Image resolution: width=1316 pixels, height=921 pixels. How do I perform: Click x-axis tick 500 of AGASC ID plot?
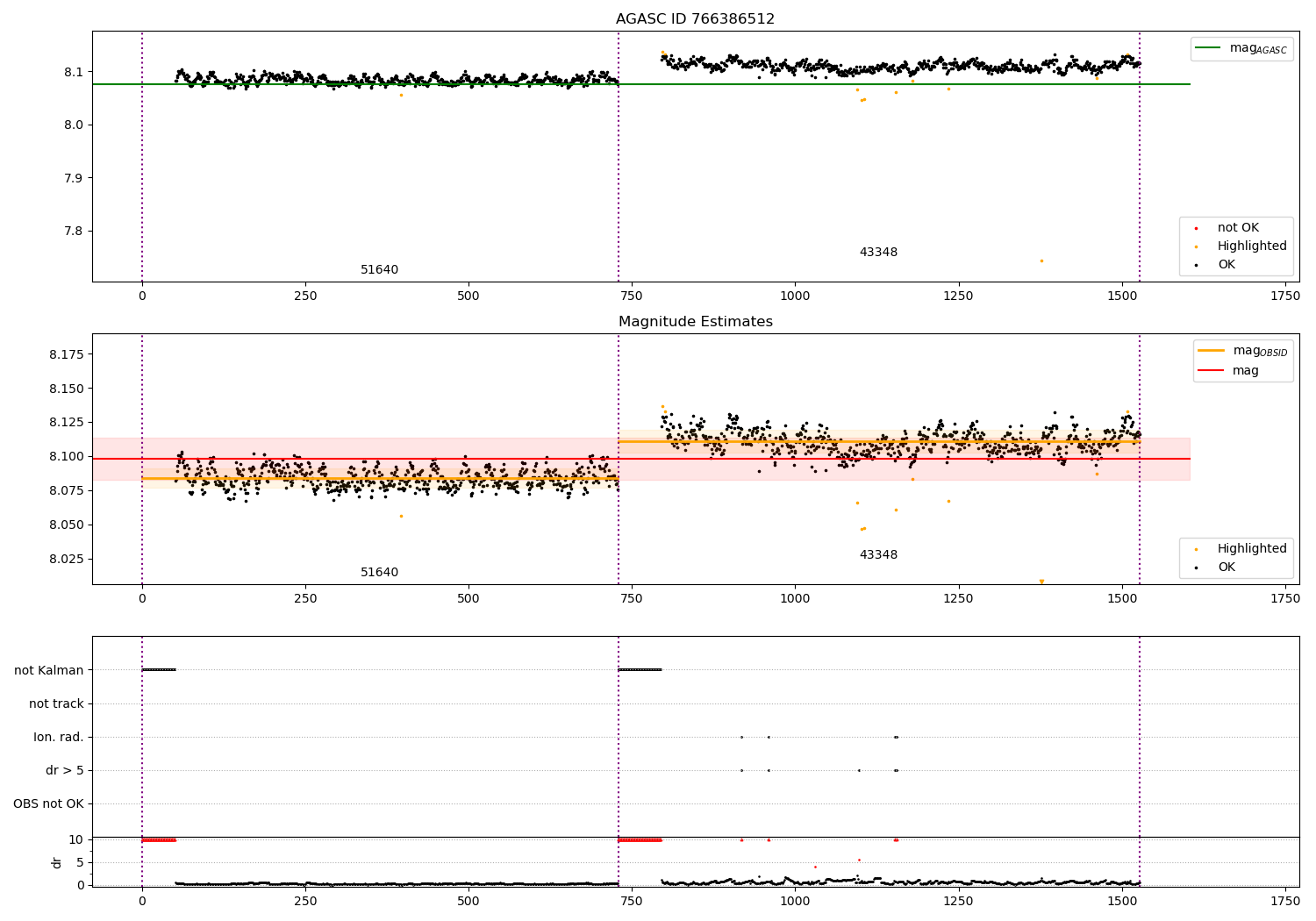[x=468, y=296]
